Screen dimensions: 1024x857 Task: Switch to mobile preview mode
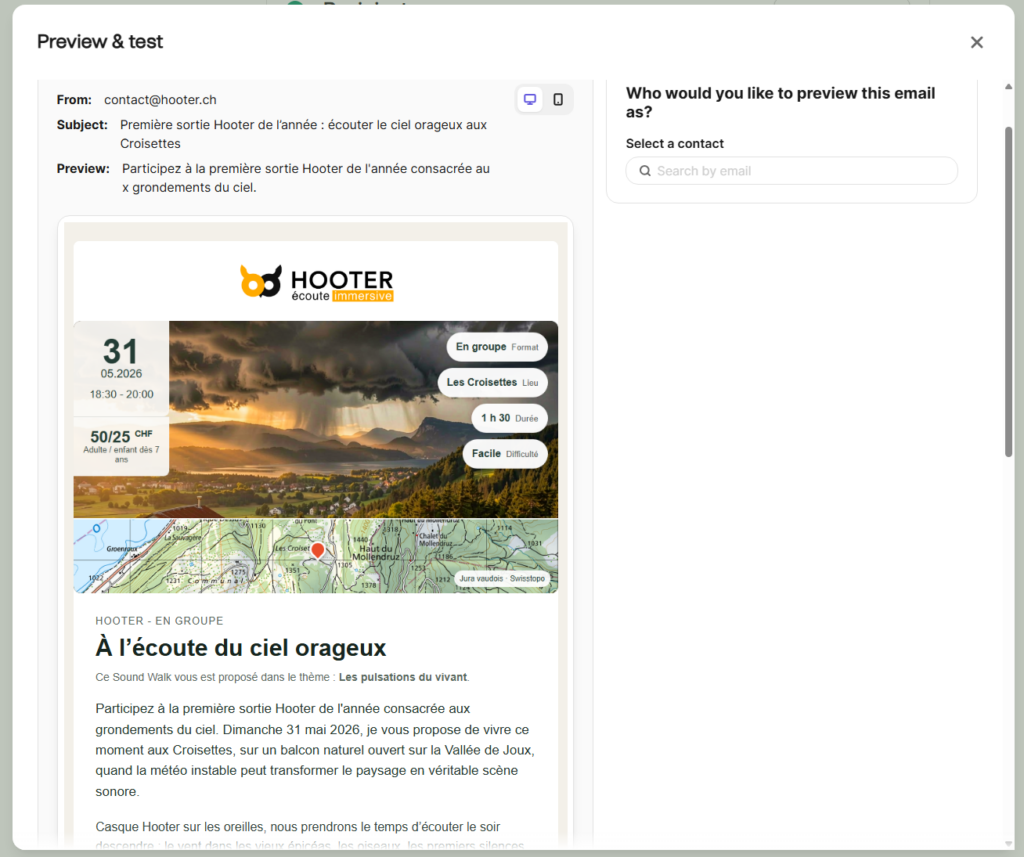(558, 99)
